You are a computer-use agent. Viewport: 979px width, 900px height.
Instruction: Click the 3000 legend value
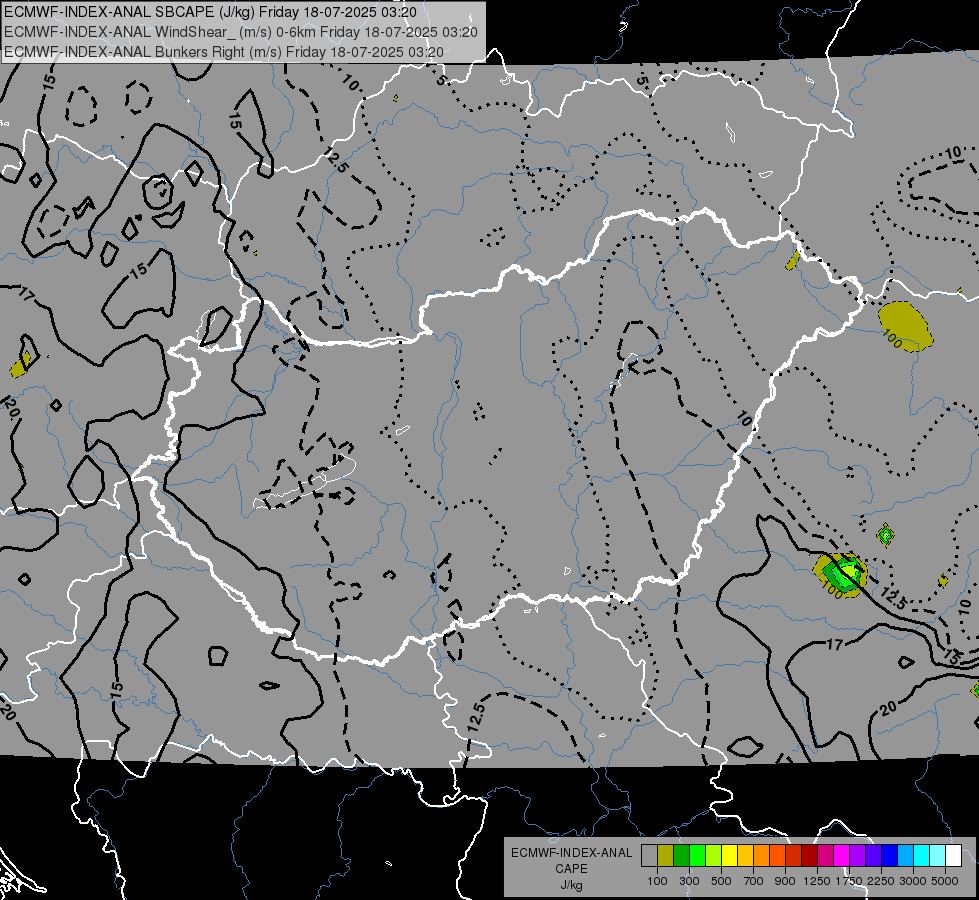tap(913, 881)
